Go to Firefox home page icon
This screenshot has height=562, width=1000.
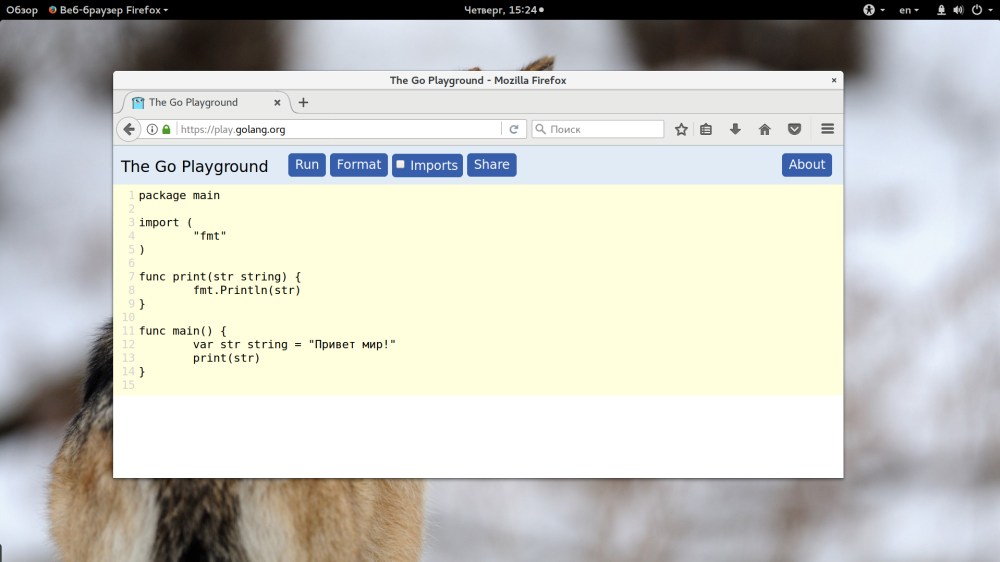[x=765, y=129]
